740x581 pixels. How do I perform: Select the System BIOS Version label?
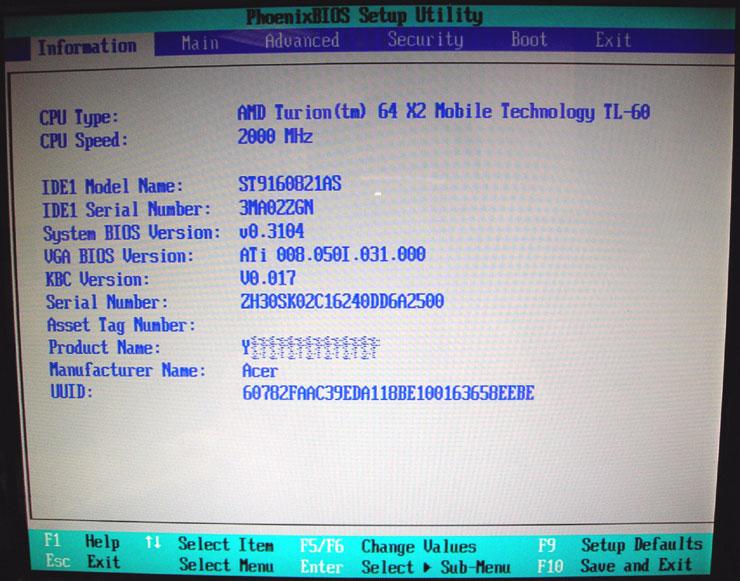click(132, 233)
